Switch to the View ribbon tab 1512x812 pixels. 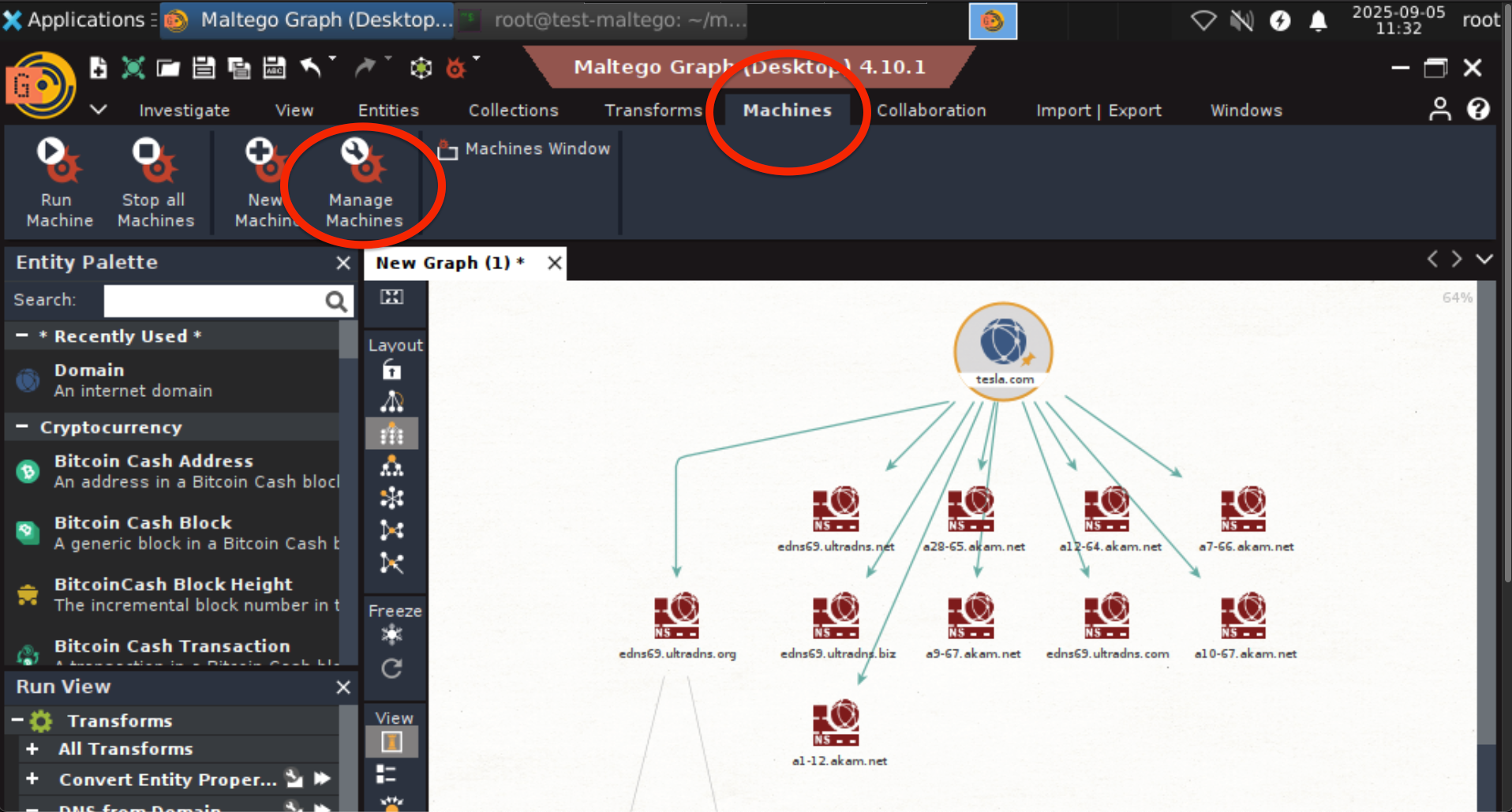click(x=294, y=110)
